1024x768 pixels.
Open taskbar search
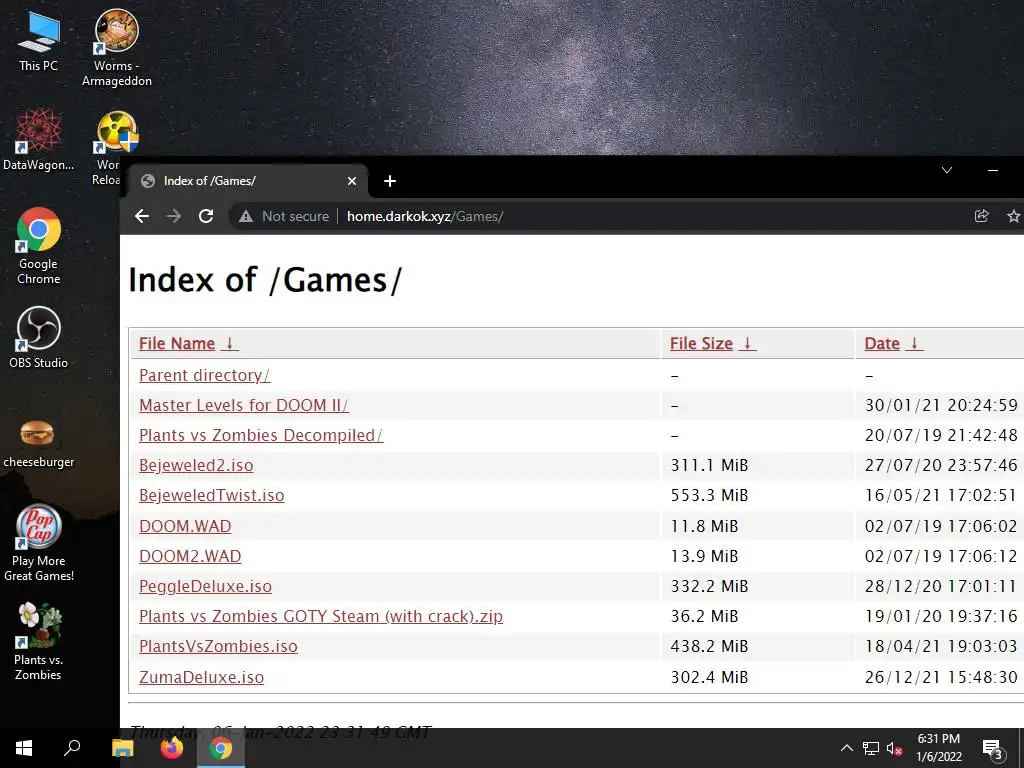point(72,748)
